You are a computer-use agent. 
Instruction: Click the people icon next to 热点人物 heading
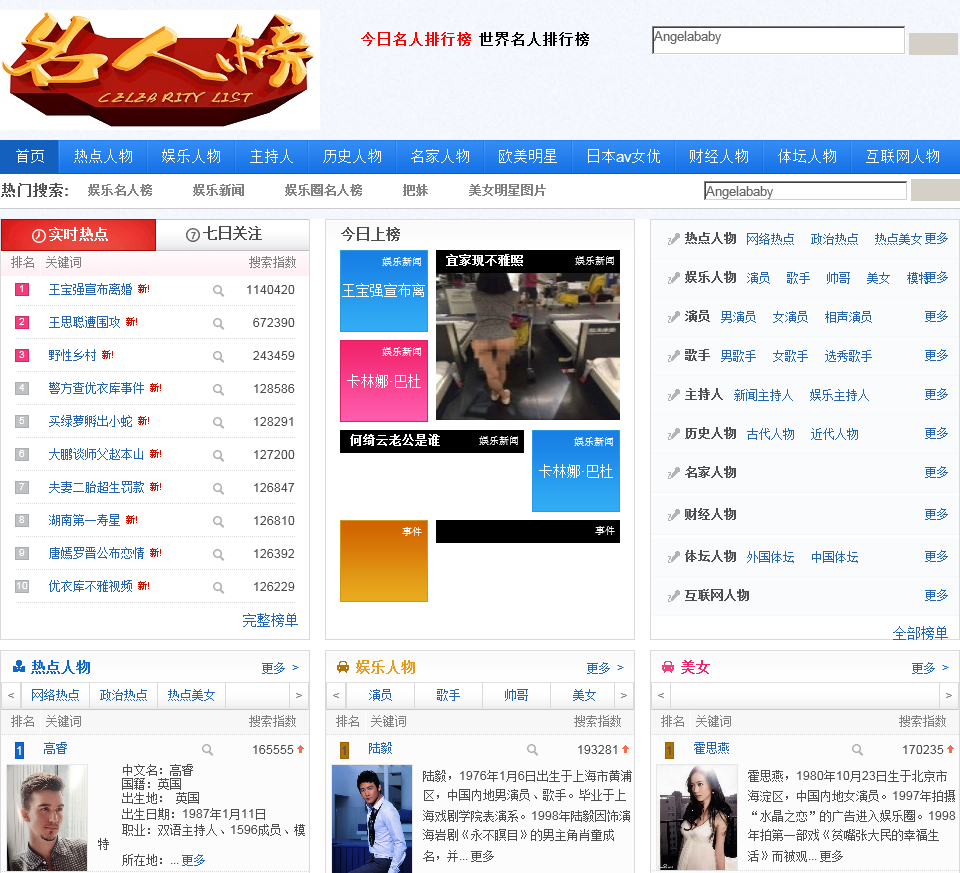(x=19, y=667)
